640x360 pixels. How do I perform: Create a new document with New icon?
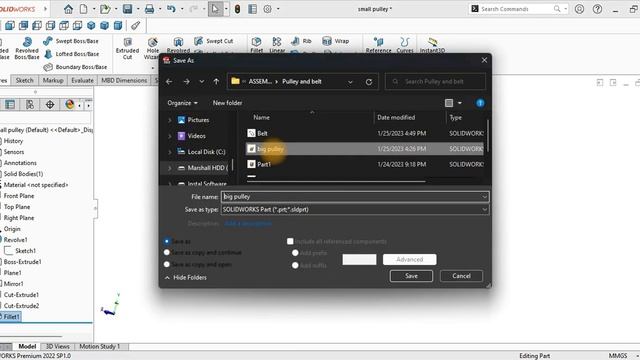point(83,9)
